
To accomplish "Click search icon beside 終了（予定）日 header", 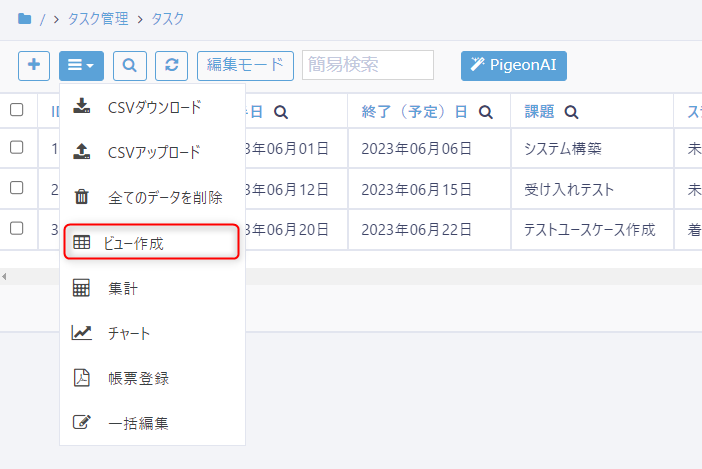I will (x=485, y=112).
